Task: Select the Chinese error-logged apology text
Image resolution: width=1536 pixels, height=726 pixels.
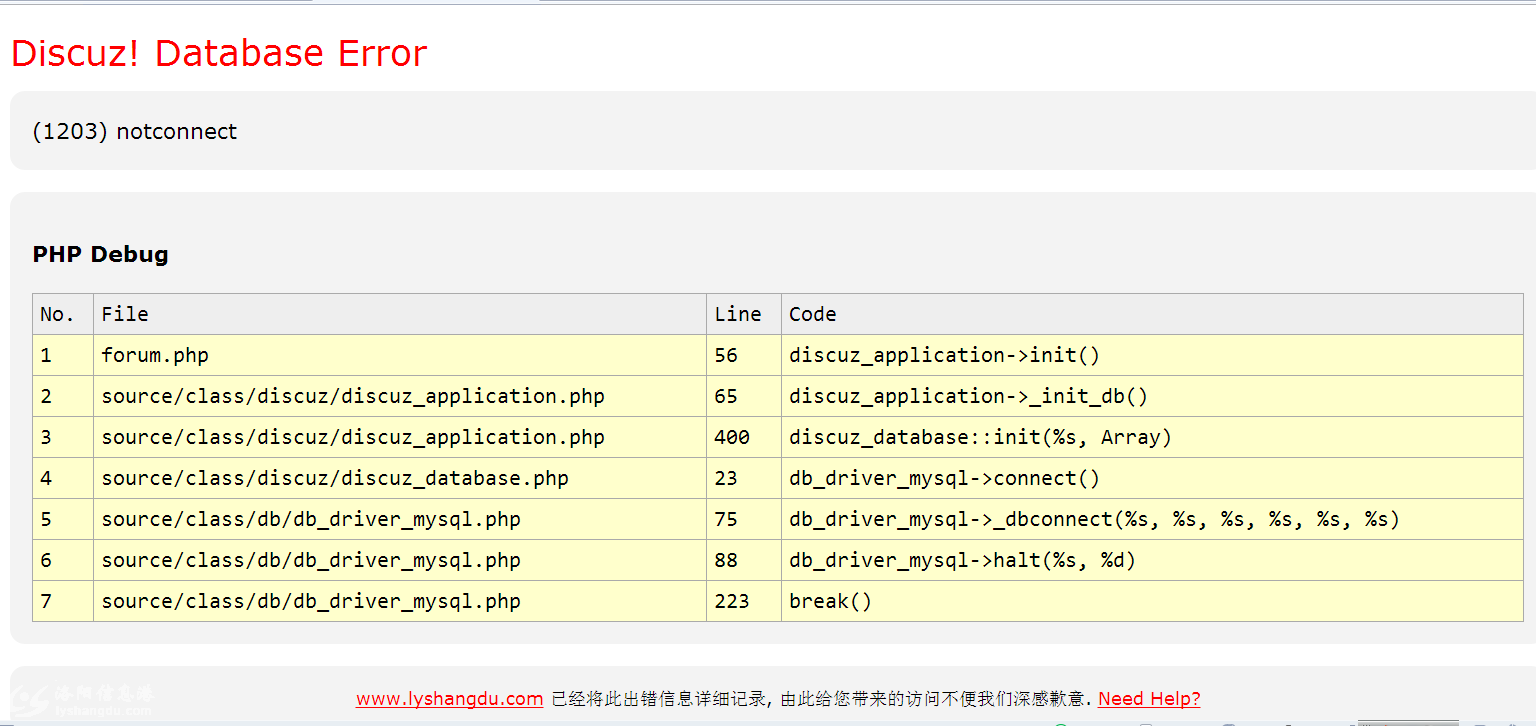Action: [821, 699]
